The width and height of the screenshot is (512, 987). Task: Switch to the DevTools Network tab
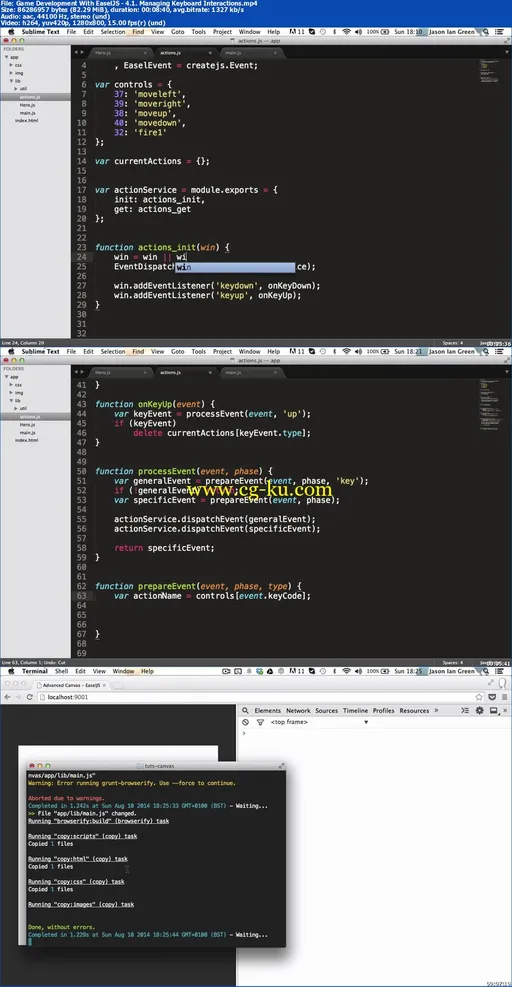click(x=299, y=711)
